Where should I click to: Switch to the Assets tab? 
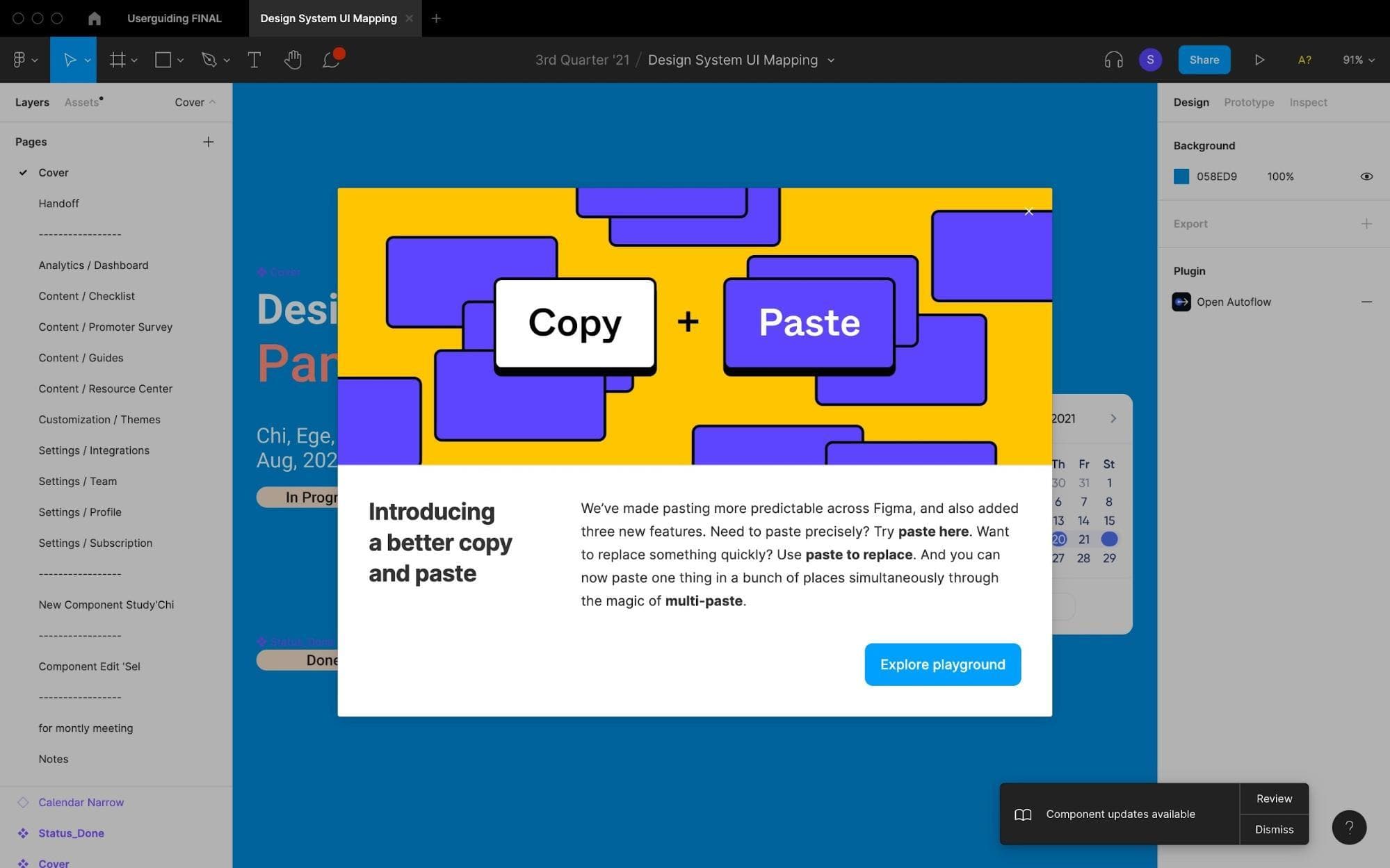coord(82,102)
